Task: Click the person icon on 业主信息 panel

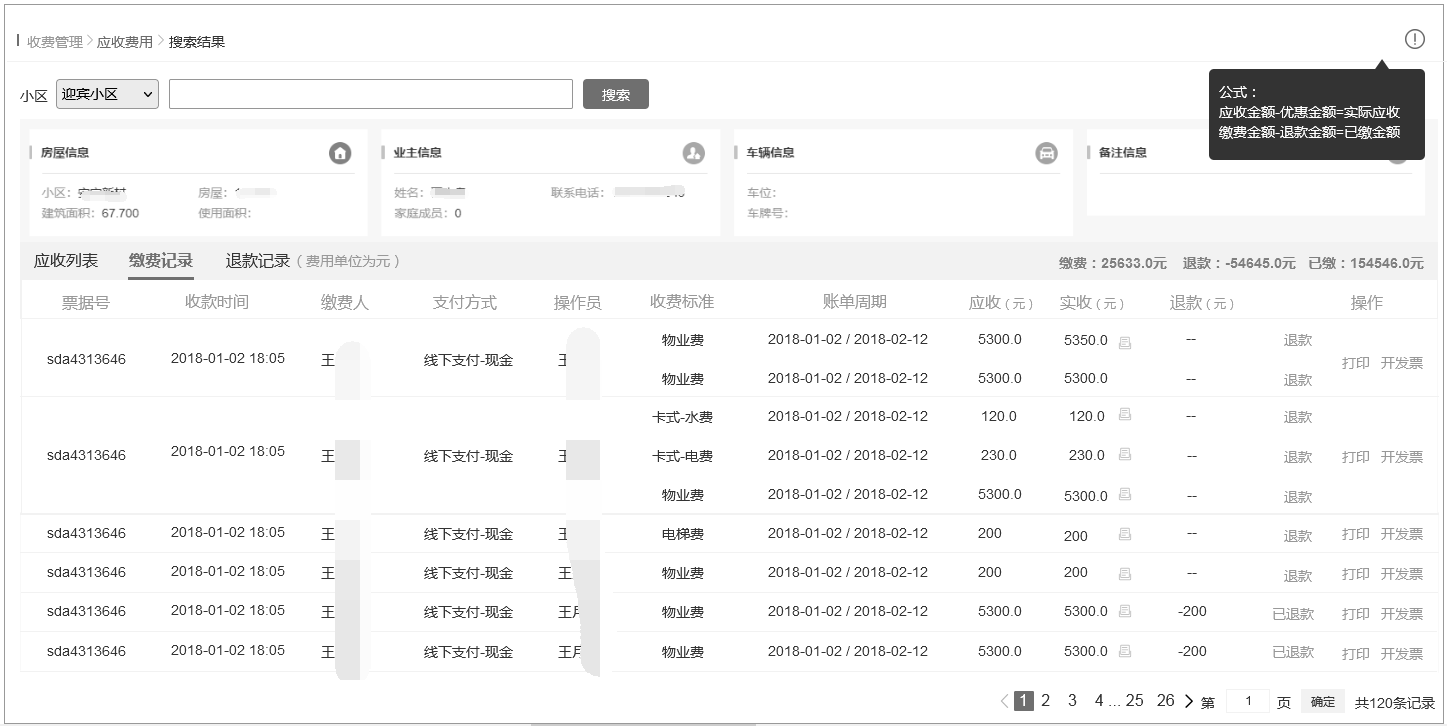Action: [x=694, y=152]
